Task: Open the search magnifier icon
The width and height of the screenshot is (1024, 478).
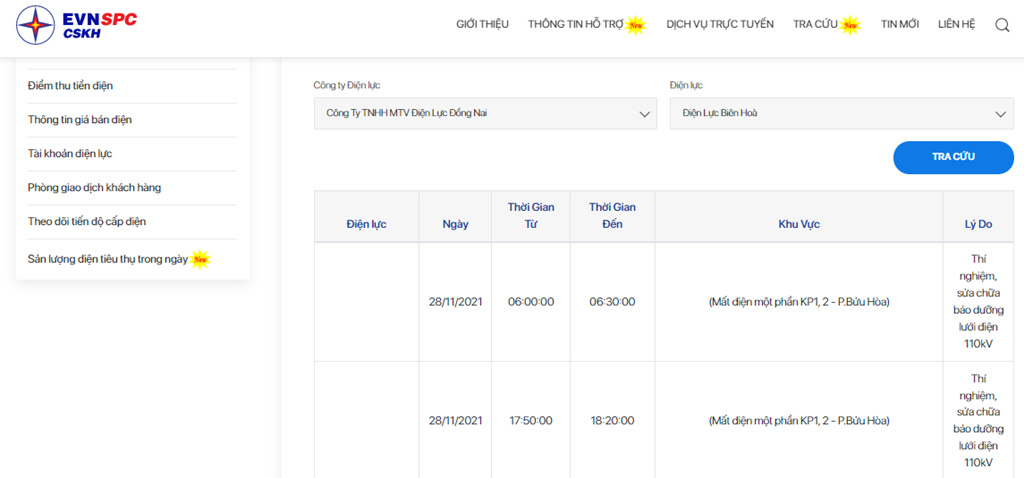Action: (x=1002, y=25)
